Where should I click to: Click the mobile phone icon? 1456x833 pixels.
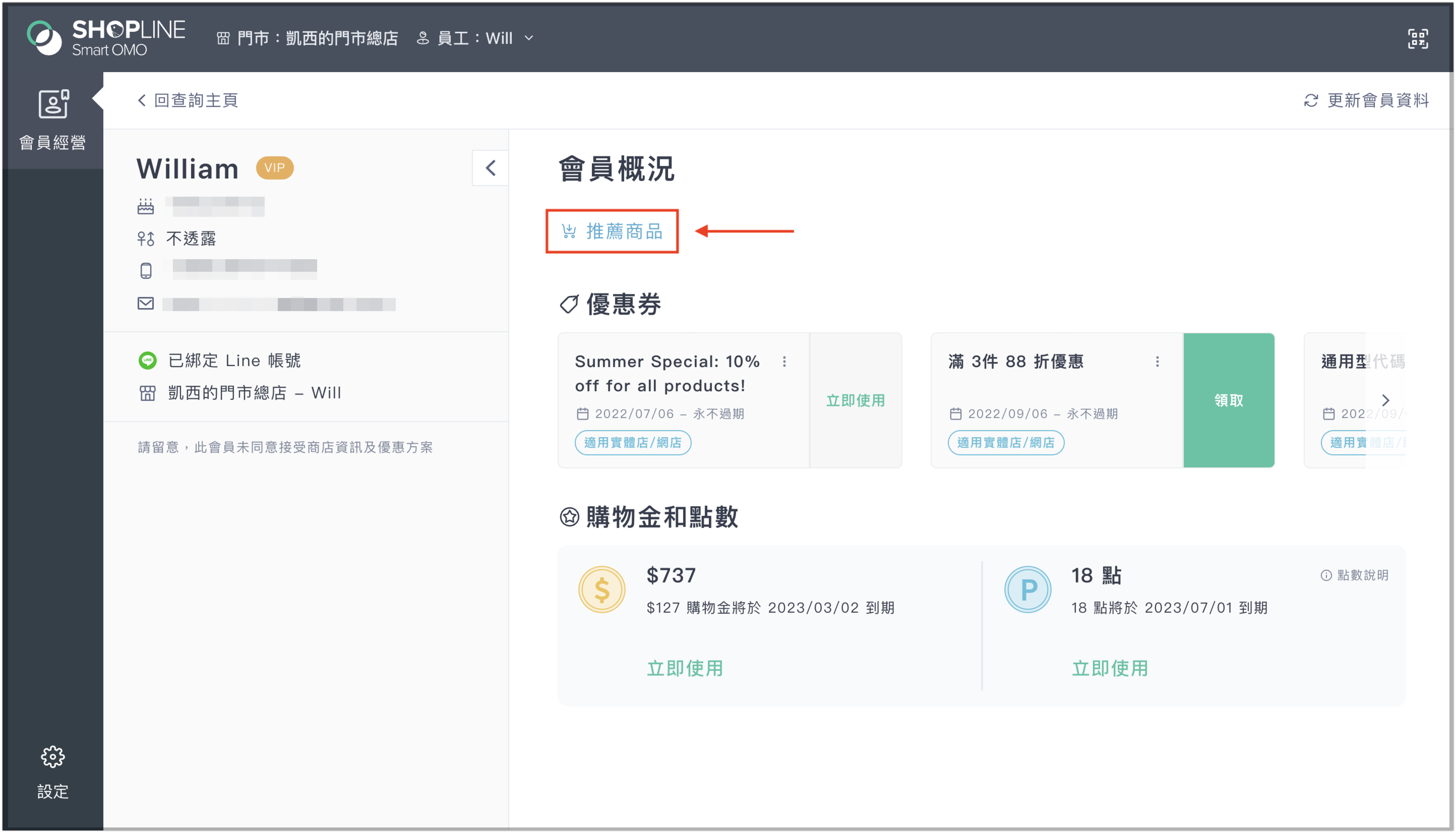[146, 271]
